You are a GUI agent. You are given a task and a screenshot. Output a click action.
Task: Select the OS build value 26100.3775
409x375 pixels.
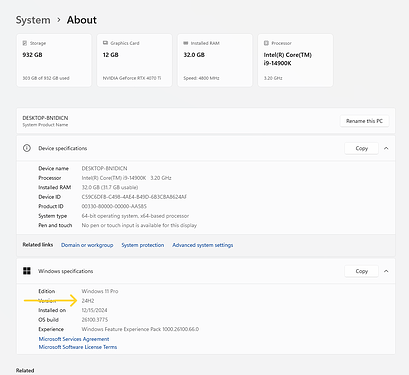[x=95, y=320]
